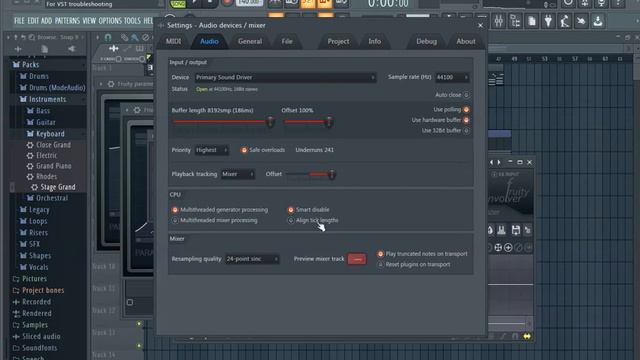Viewport: 640px width, 360px height.
Task: Click the browser document files icon
Action: tap(44, 49)
